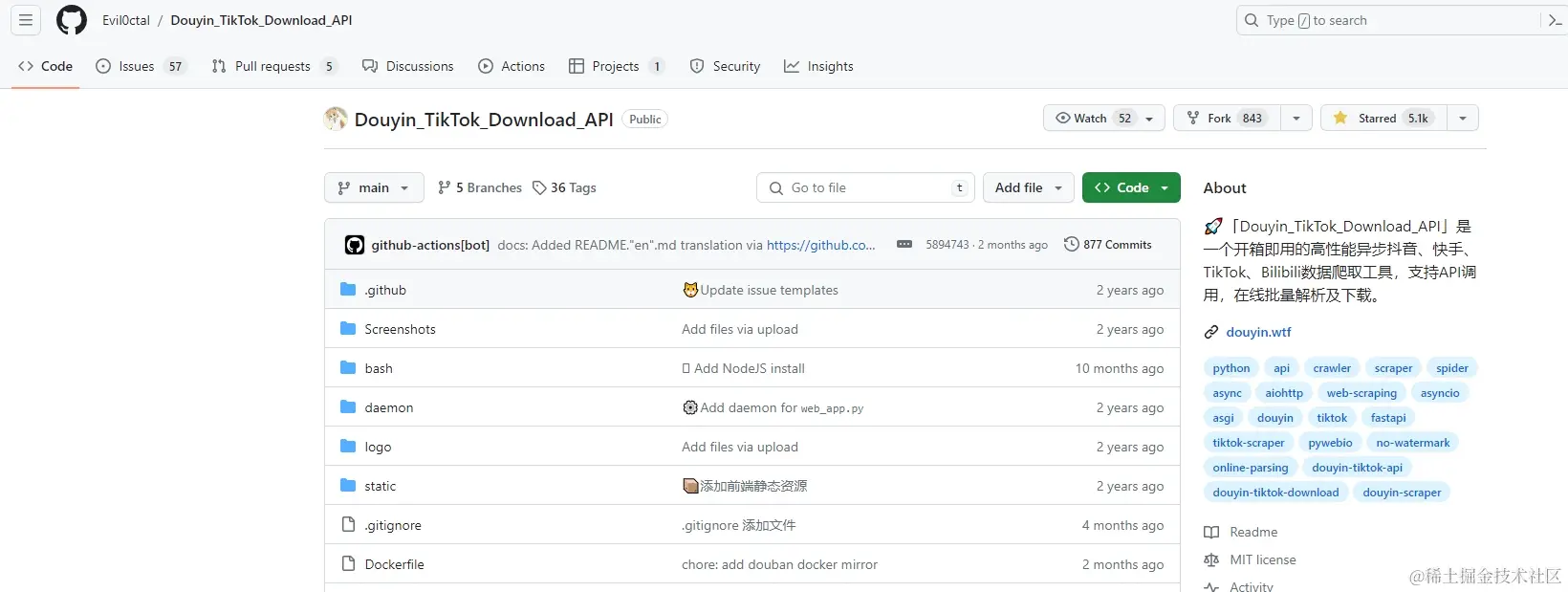This screenshot has height=592, width=1568.
Task: Click the branch icon next to 5 Branches
Action: [x=444, y=187]
